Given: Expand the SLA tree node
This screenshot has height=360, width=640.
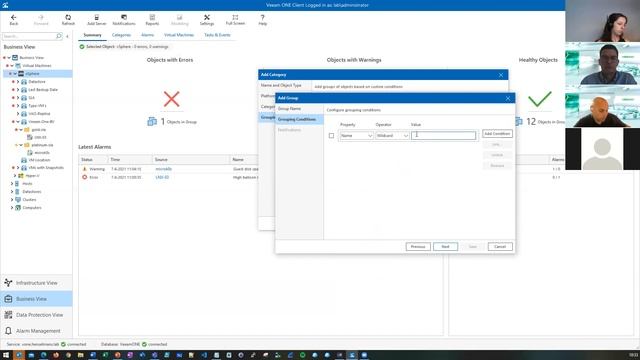Looking at the screenshot, I should 18,98.
